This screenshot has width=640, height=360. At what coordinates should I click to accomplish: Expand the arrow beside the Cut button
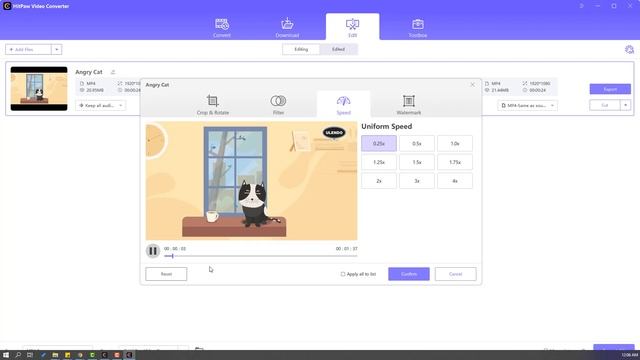click(625, 105)
